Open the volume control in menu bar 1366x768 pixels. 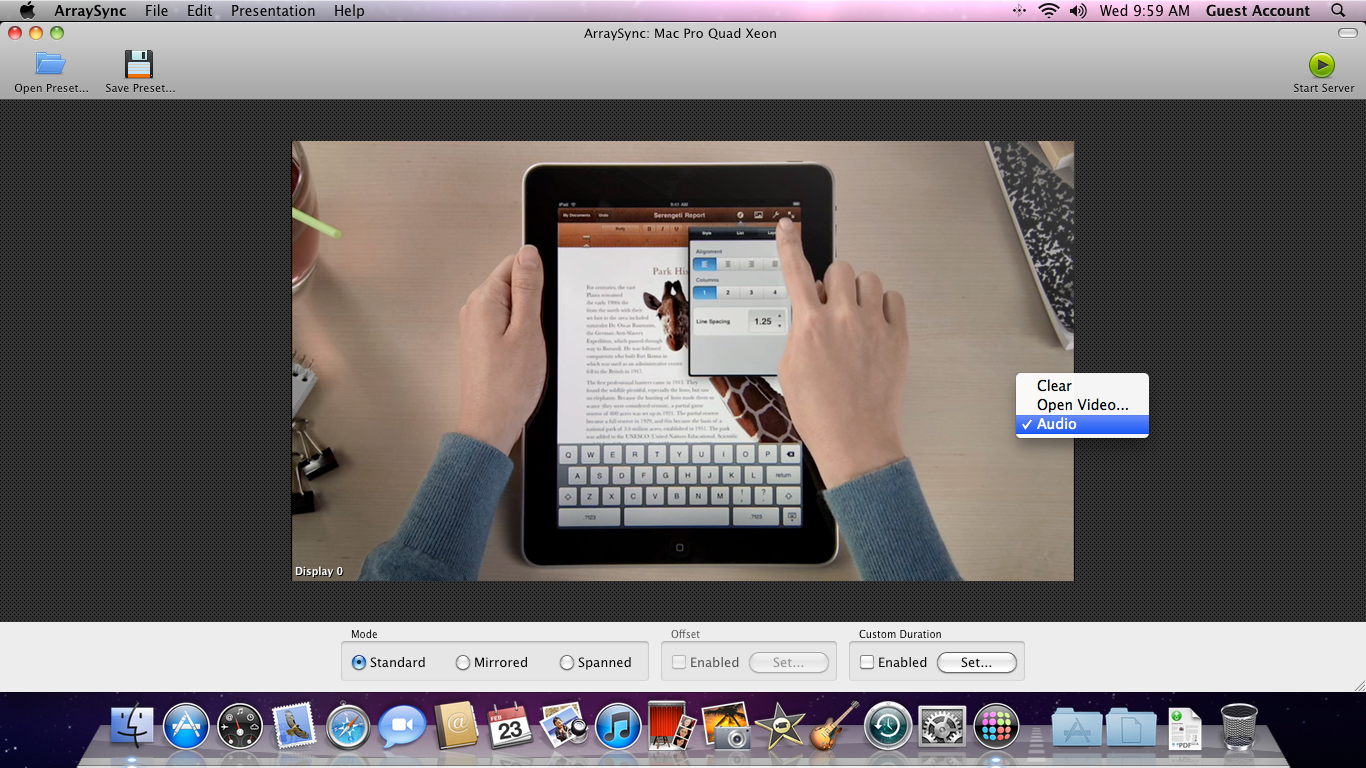[1077, 11]
